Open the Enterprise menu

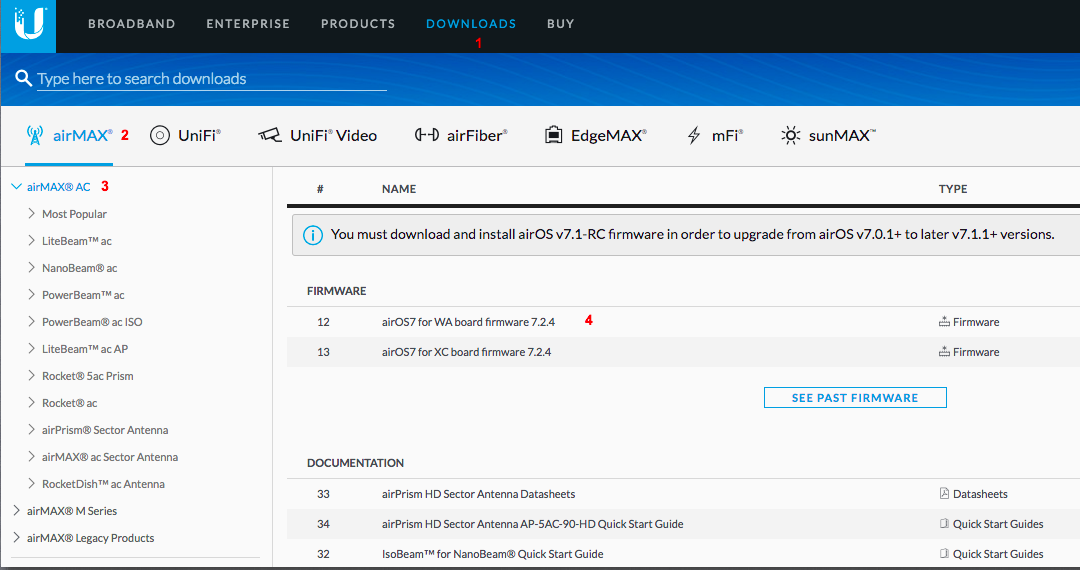pos(248,24)
